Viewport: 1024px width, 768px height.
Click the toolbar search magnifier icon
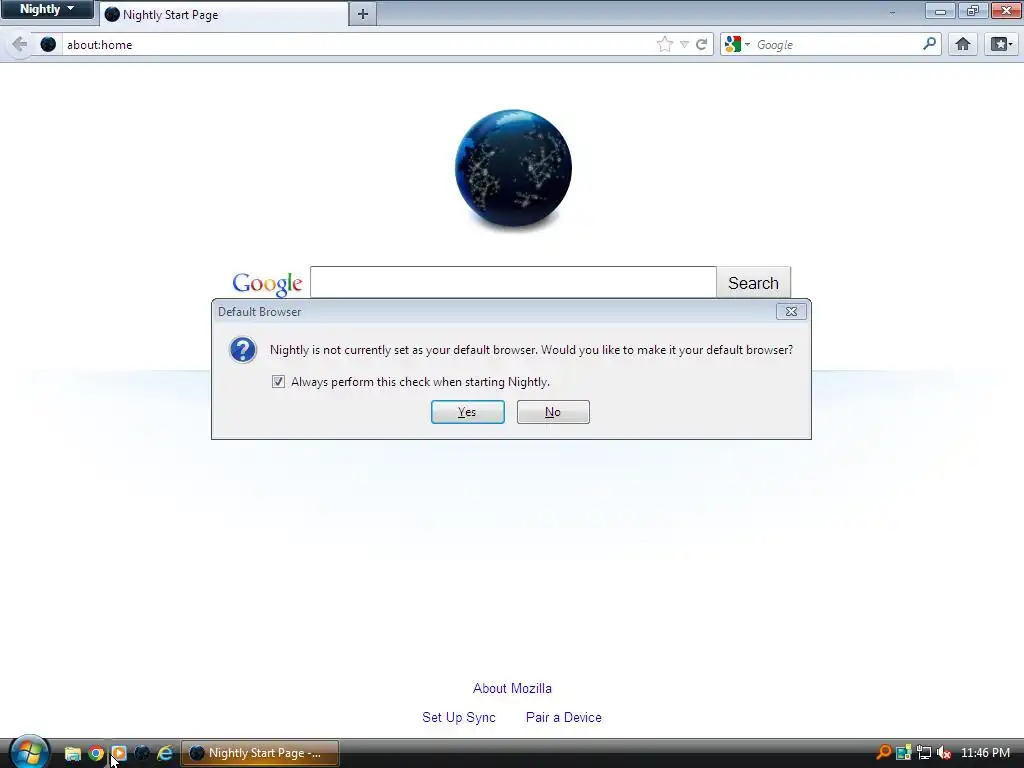(929, 44)
